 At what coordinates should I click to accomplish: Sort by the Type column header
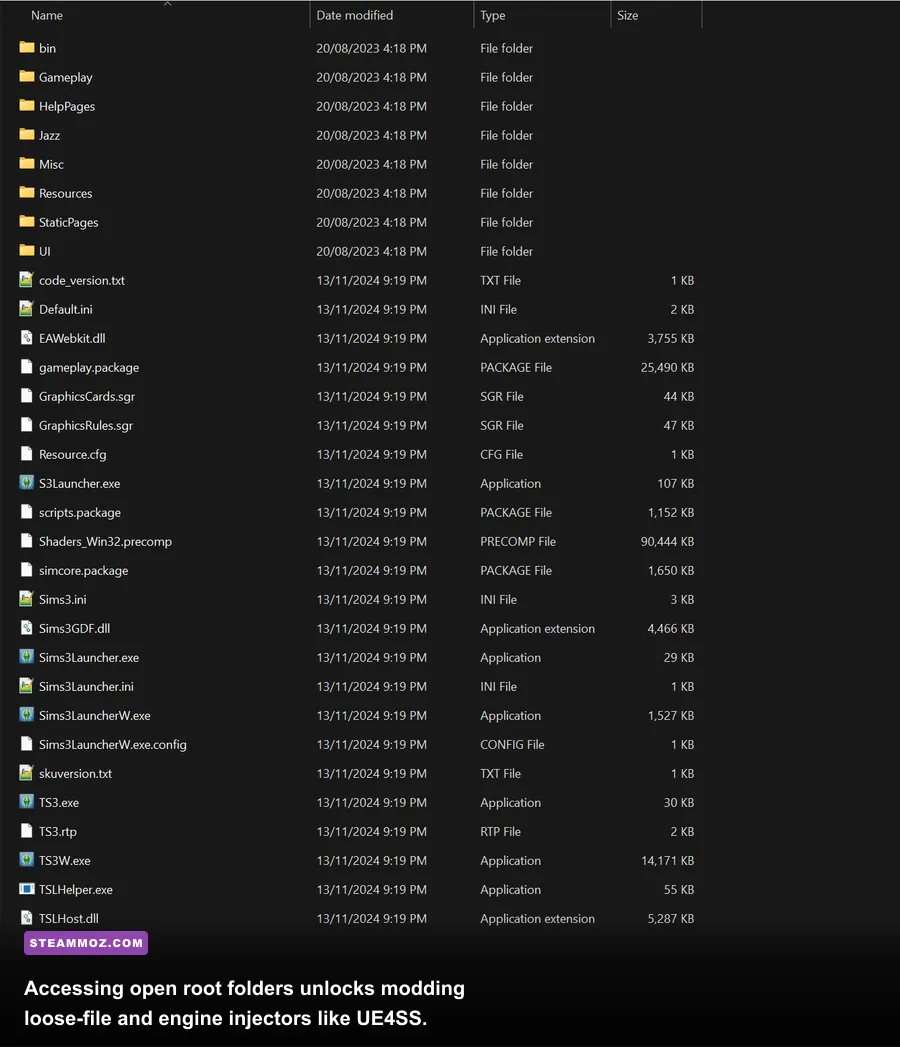click(x=493, y=15)
